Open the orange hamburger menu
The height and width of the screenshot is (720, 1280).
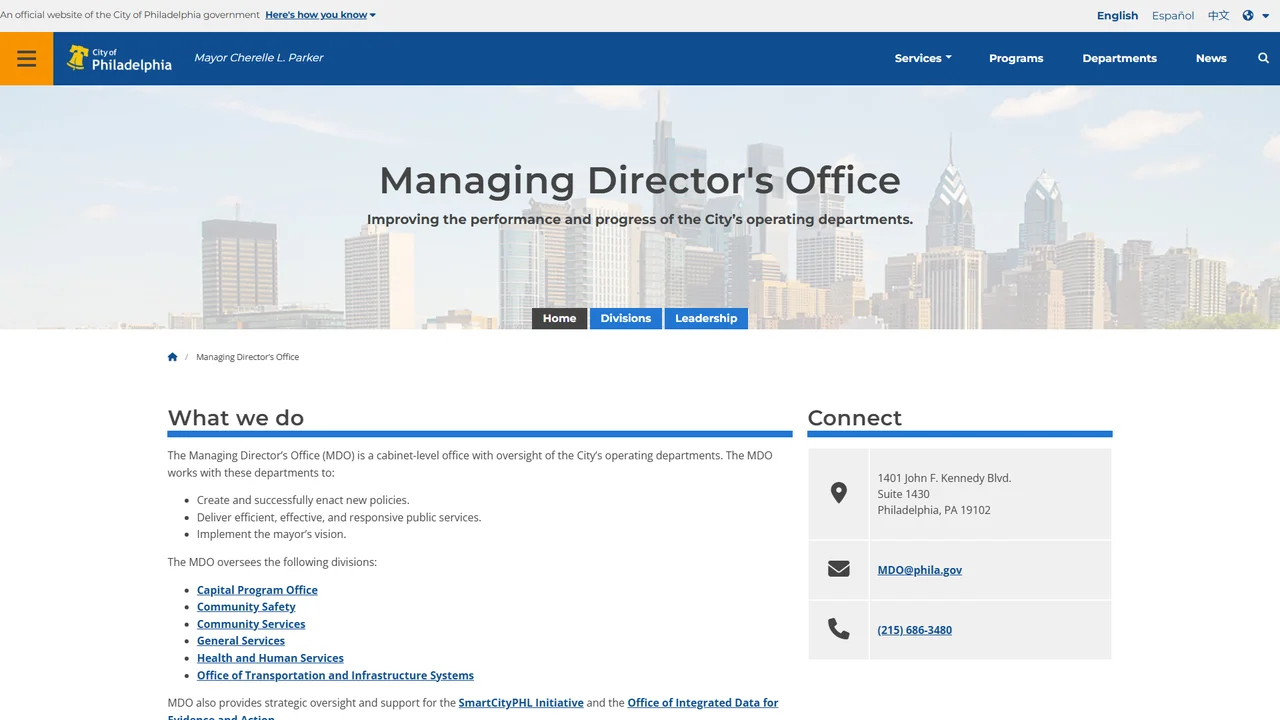[x=27, y=58]
